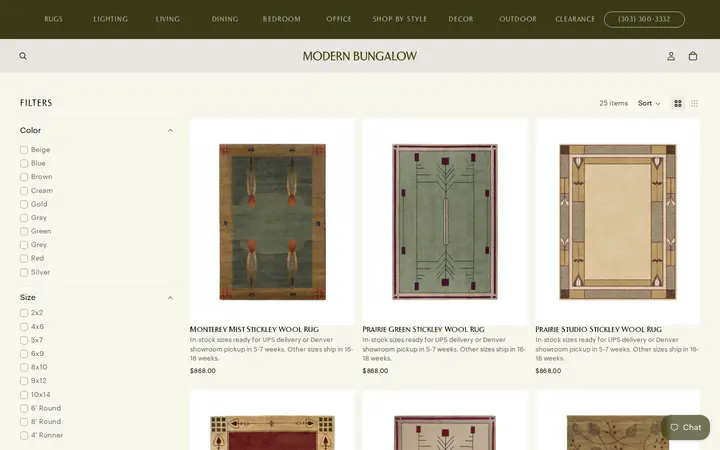
Task: Click the FILTERS heading
Action: pyautogui.click(x=36, y=103)
